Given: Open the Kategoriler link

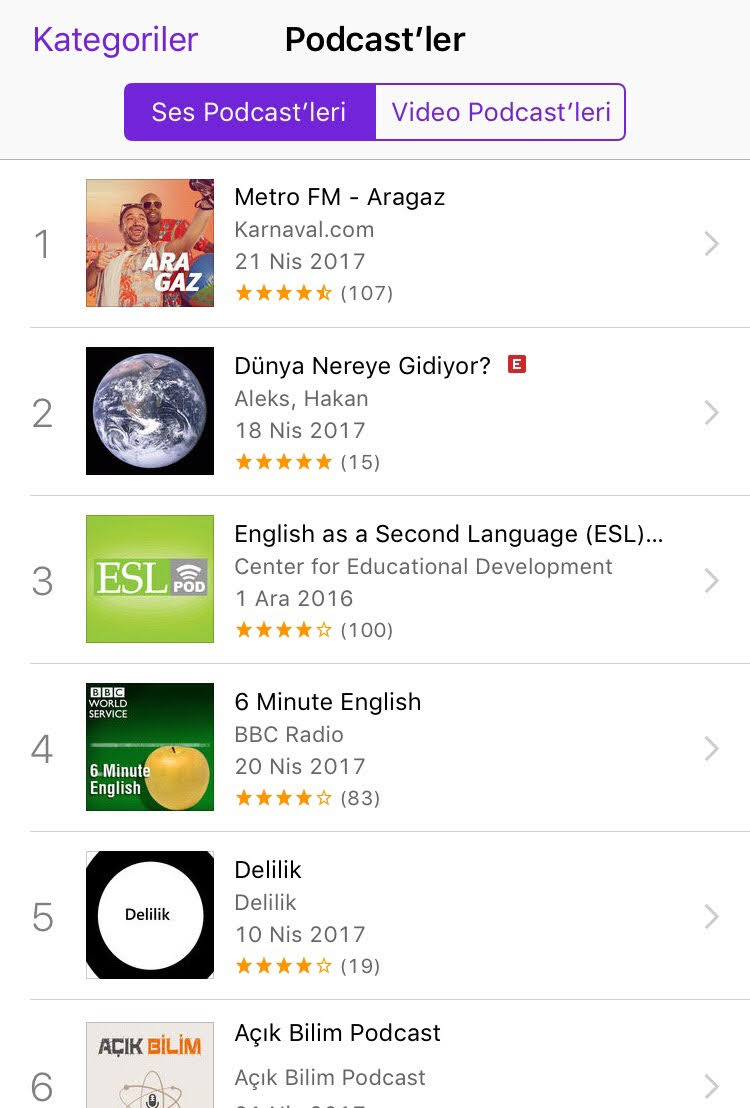Looking at the screenshot, I should [x=115, y=40].
